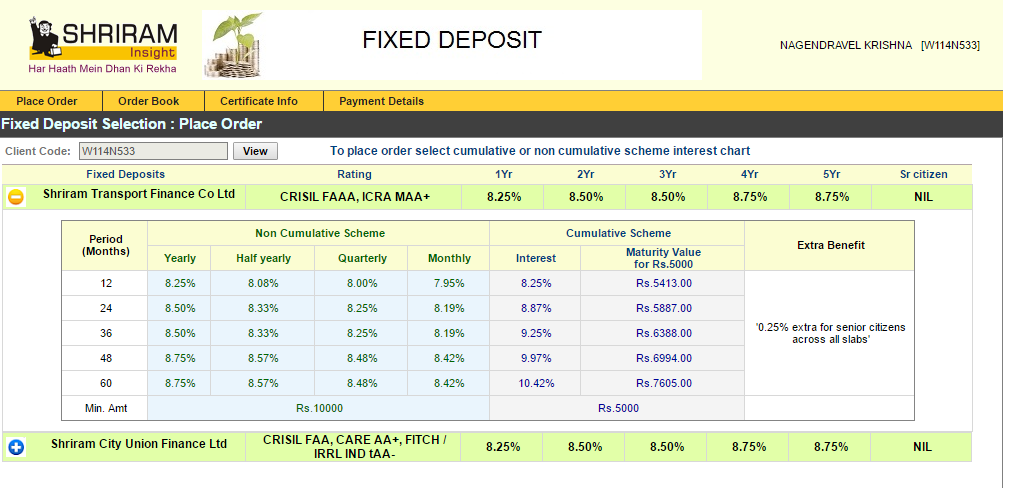Expand Shriram City Union Finance with the plus icon
The image size is (1011, 488).
(x=16, y=447)
